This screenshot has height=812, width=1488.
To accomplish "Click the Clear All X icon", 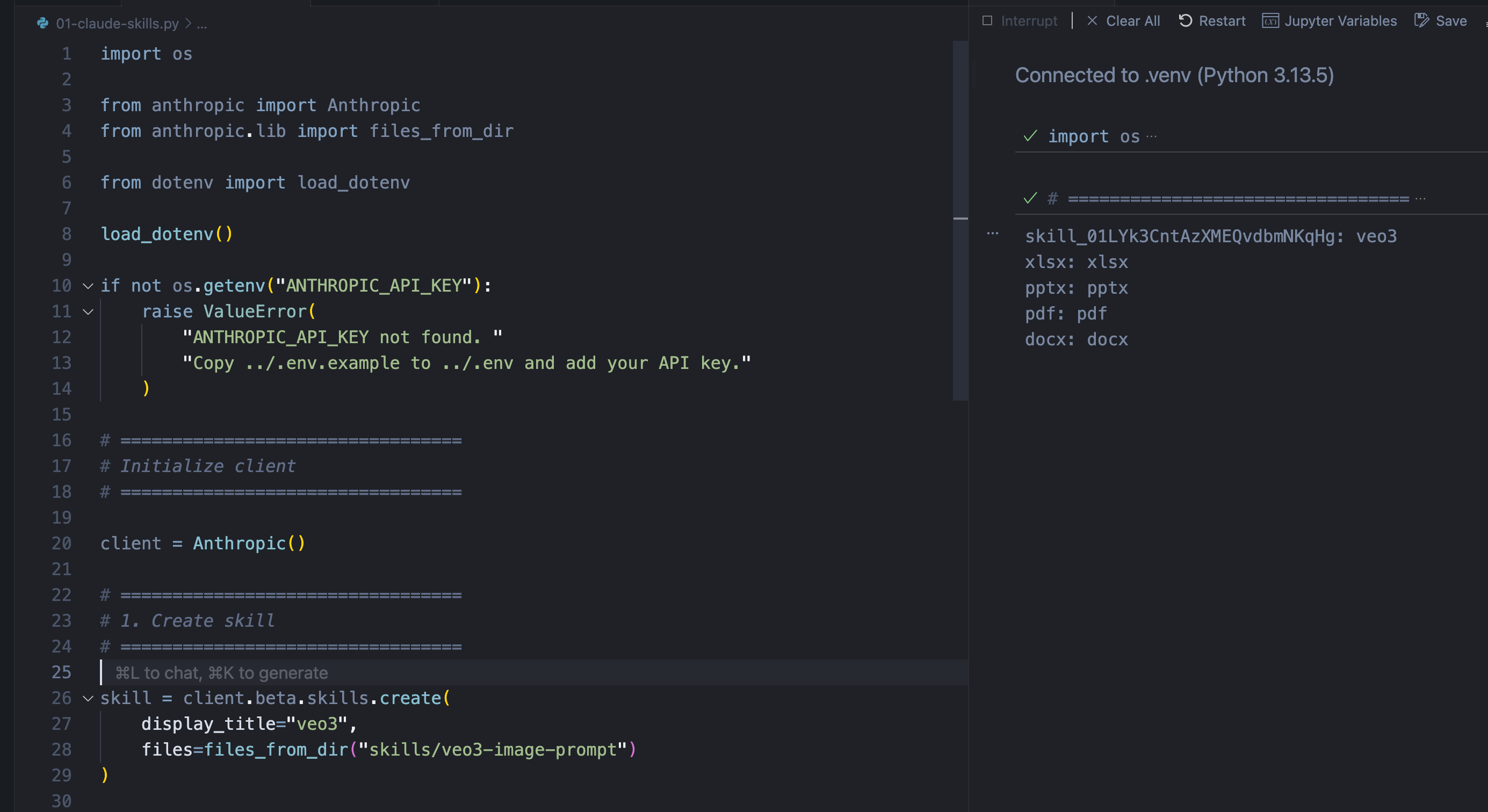I will (1092, 21).
